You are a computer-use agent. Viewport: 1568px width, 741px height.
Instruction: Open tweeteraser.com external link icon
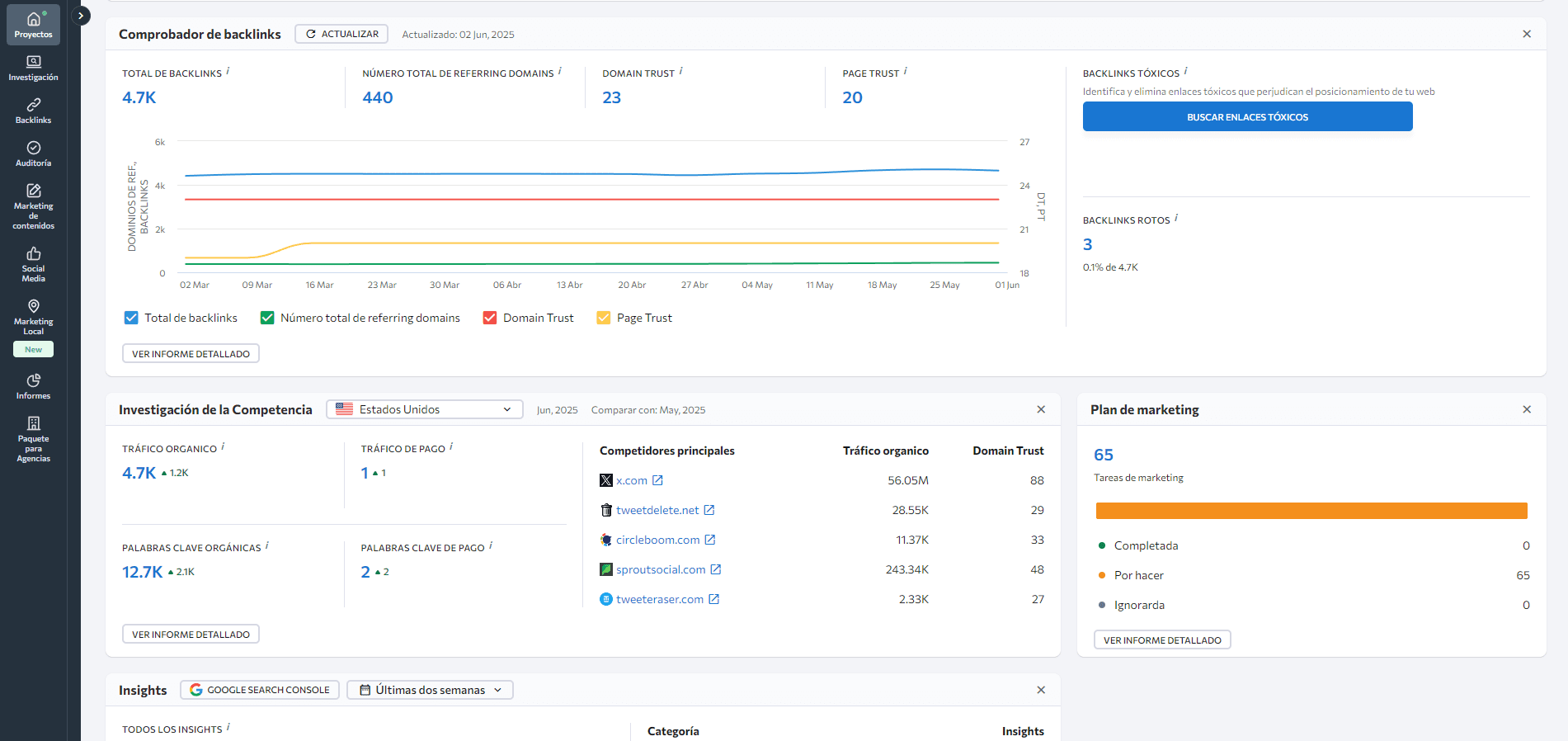click(x=713, y=599)
